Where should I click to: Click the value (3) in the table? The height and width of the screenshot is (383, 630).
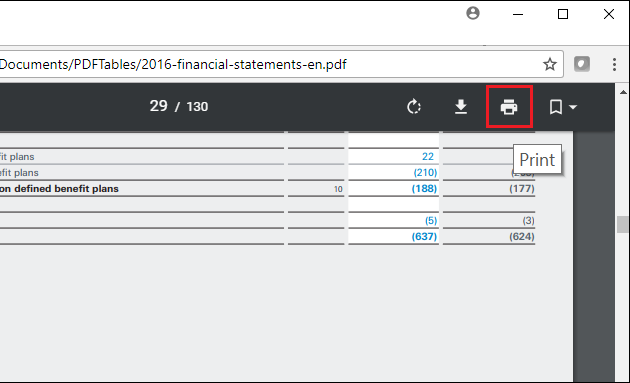528,220
